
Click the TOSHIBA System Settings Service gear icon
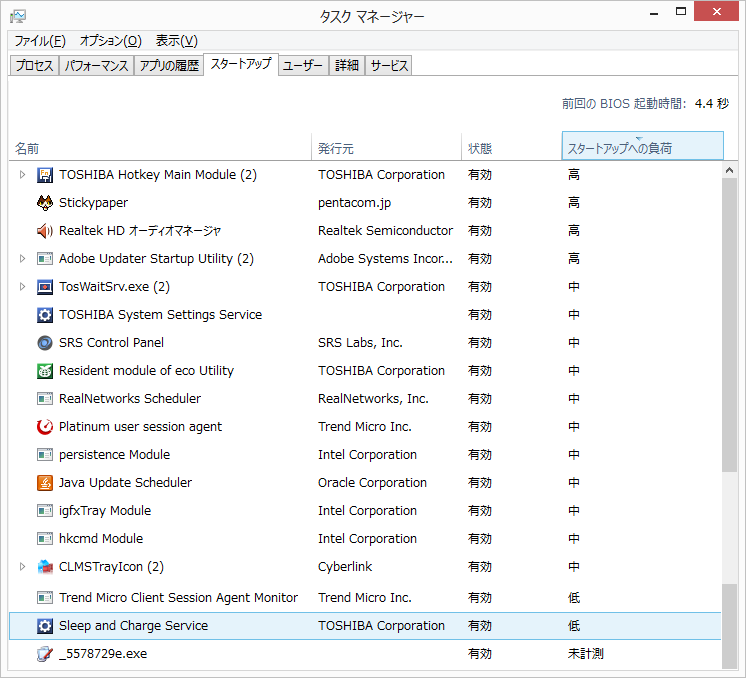click(44, 315)
